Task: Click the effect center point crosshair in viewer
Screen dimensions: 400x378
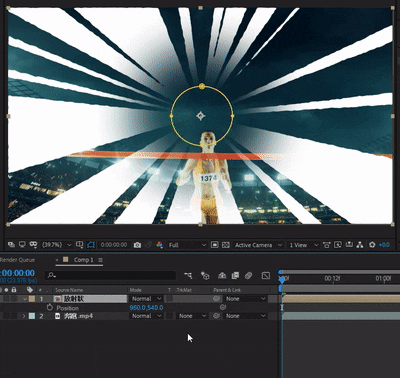Action: point(201,116)
